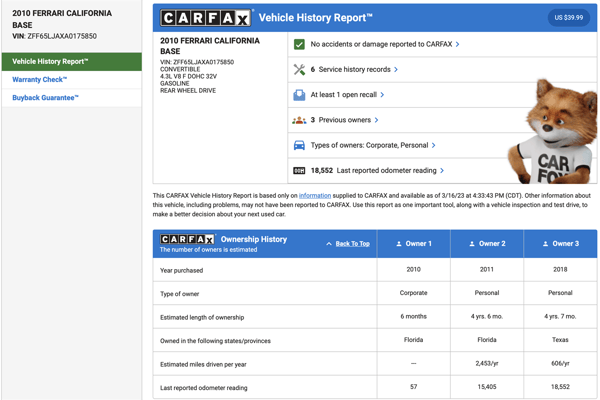Select the Owner 3 column header
The width and height of the screenshot is (600, 400).
(561, 244)
